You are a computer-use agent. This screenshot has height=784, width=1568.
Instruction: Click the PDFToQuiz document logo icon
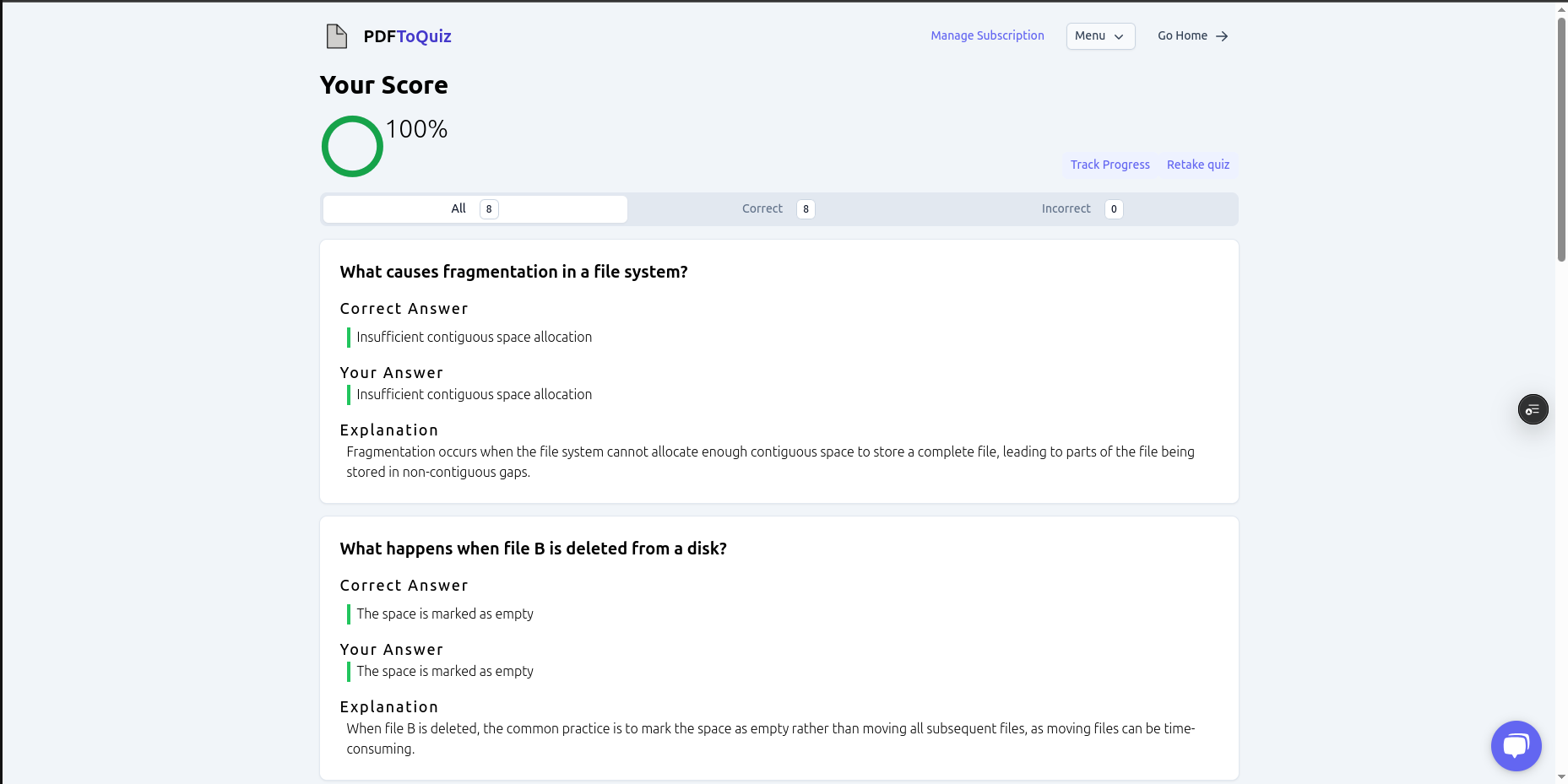coord(336,36)
